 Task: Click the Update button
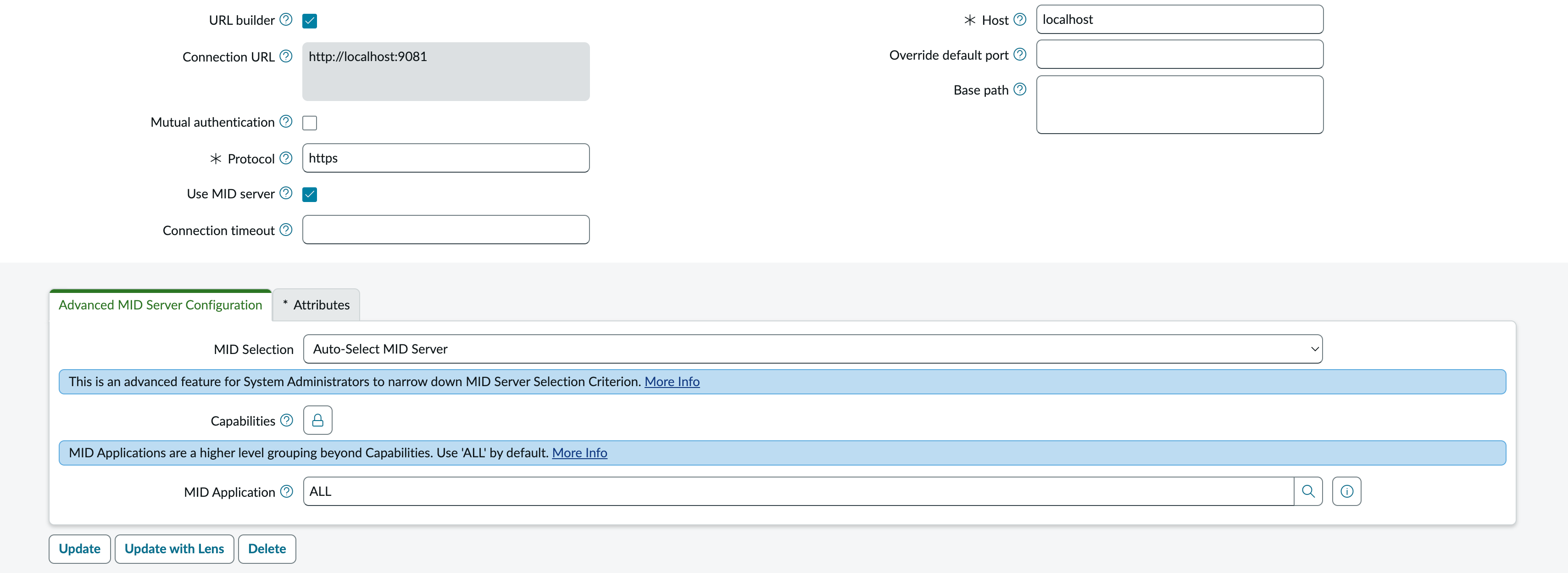[80, 549]
